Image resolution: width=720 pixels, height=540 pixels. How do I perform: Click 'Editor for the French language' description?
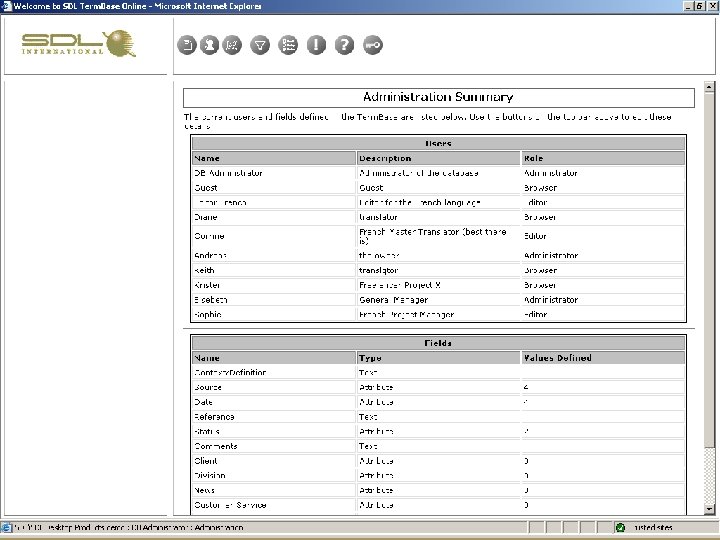tap(420, 202)
